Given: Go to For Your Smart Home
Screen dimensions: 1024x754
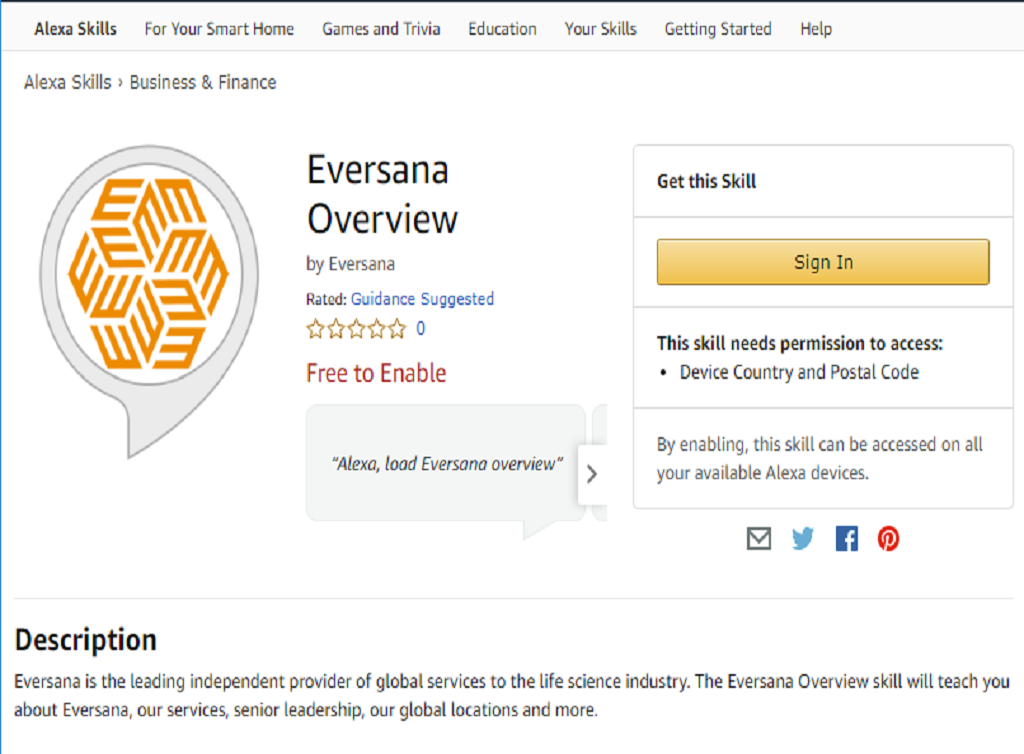Looking at the screenshot, I should pos(219,29).
